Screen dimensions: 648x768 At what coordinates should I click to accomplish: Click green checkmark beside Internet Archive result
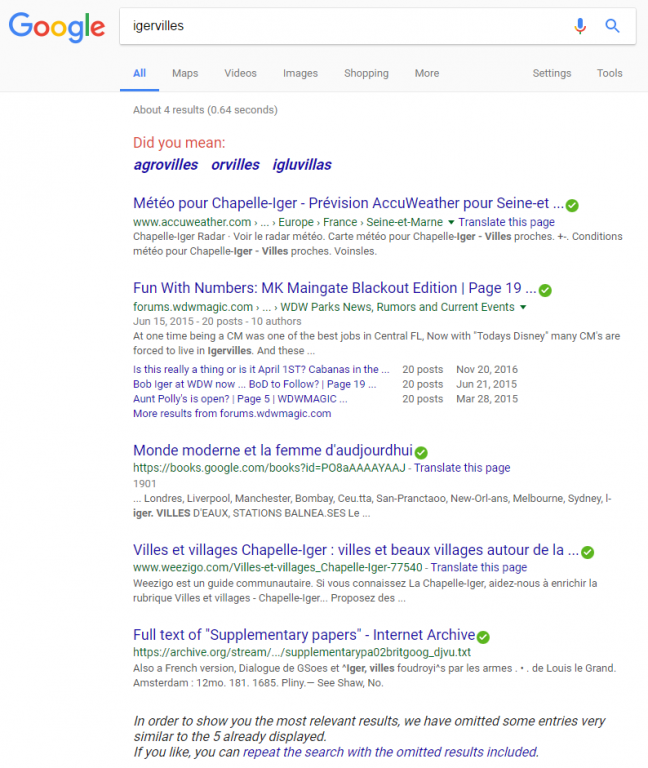point(483,637)
